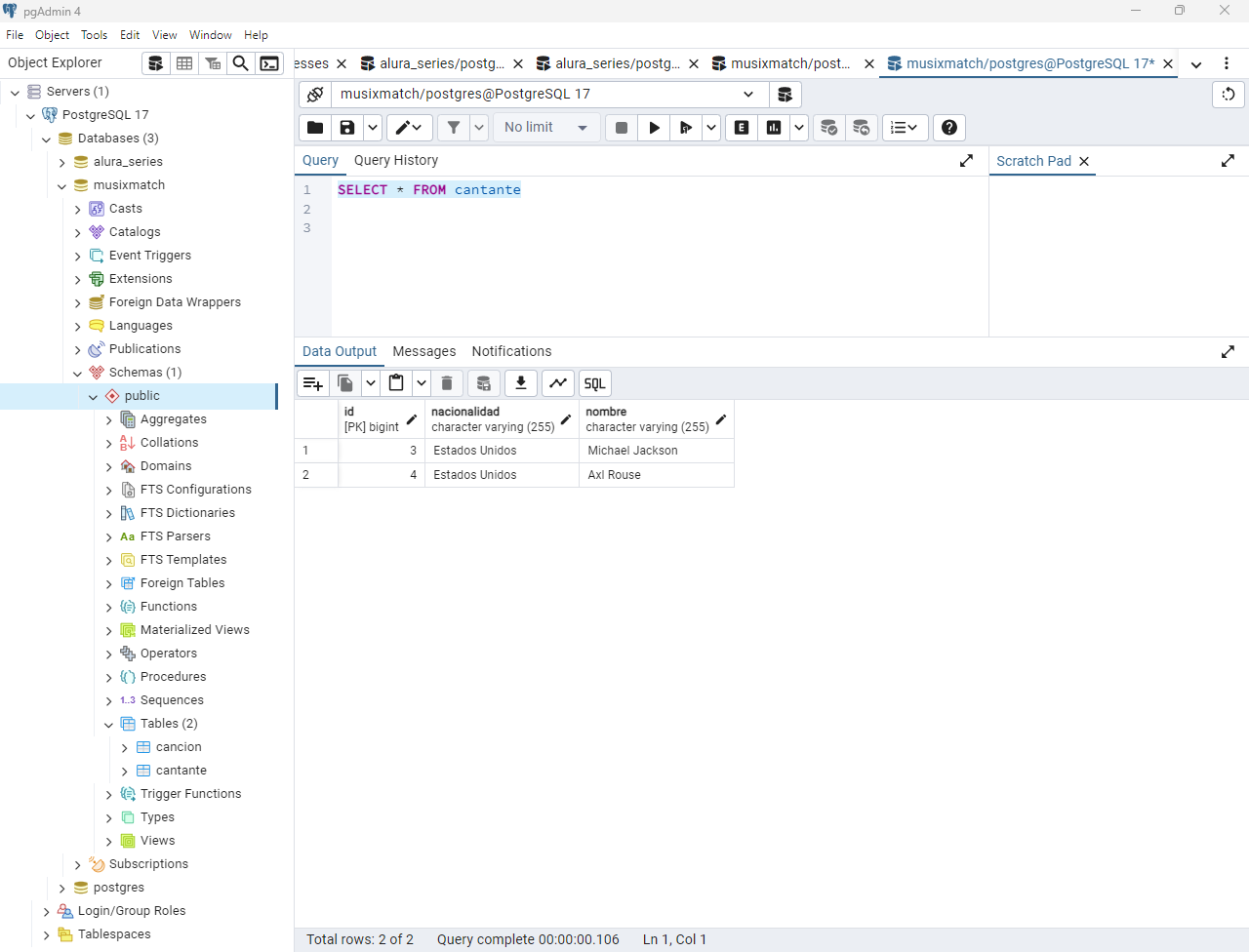Expand the Login/Group Roles node
Screen dimensions: 1249x952
point(46,912)
